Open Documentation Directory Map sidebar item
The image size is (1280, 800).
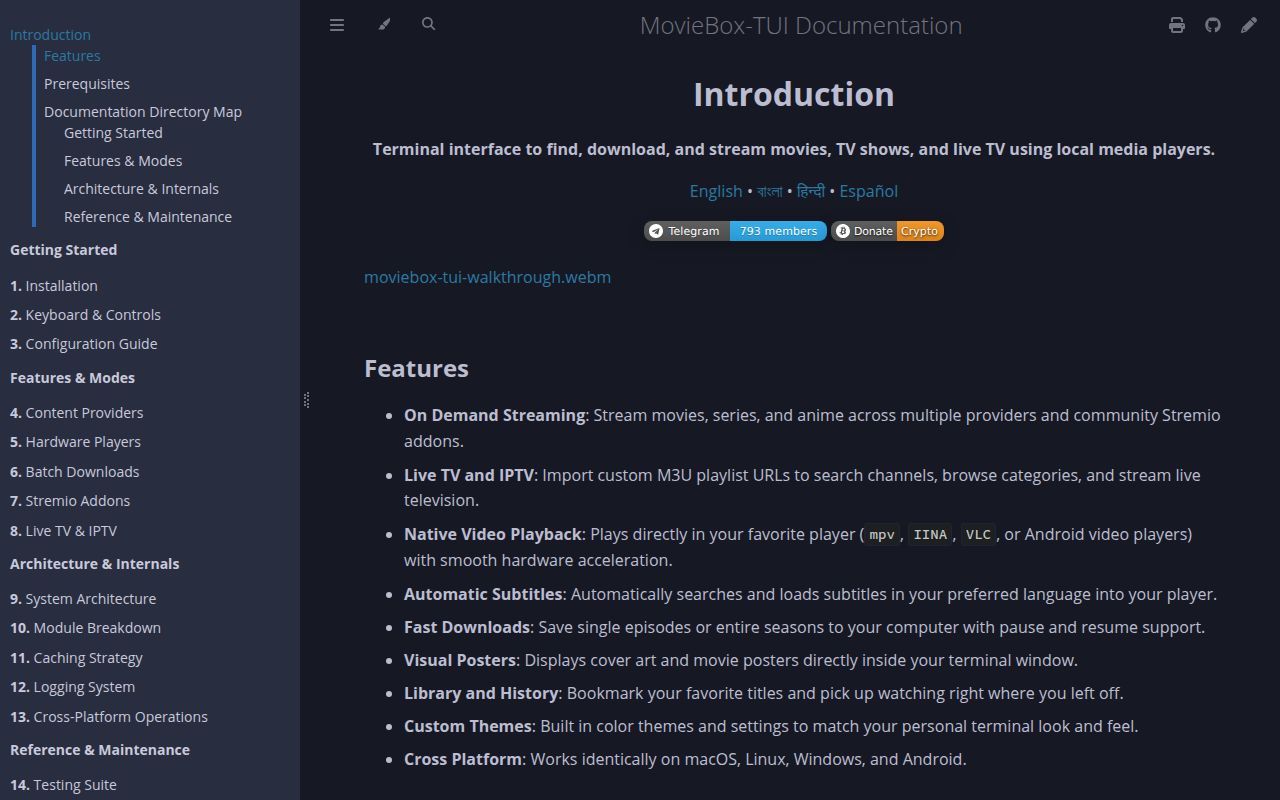tap(143, 112)
